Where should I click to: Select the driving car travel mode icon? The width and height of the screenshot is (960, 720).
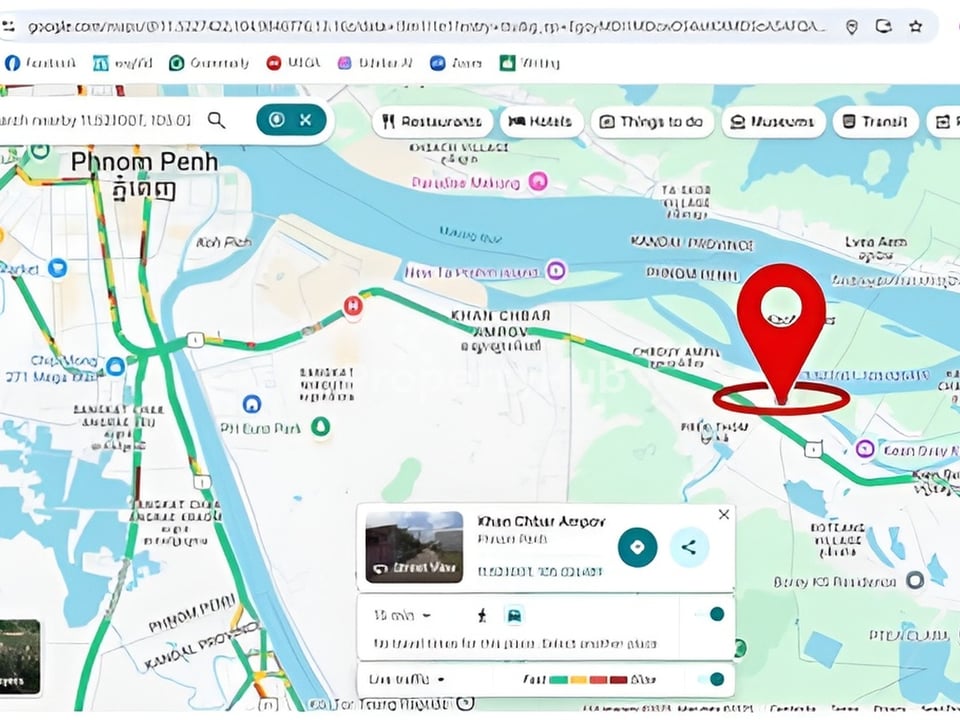514,615
